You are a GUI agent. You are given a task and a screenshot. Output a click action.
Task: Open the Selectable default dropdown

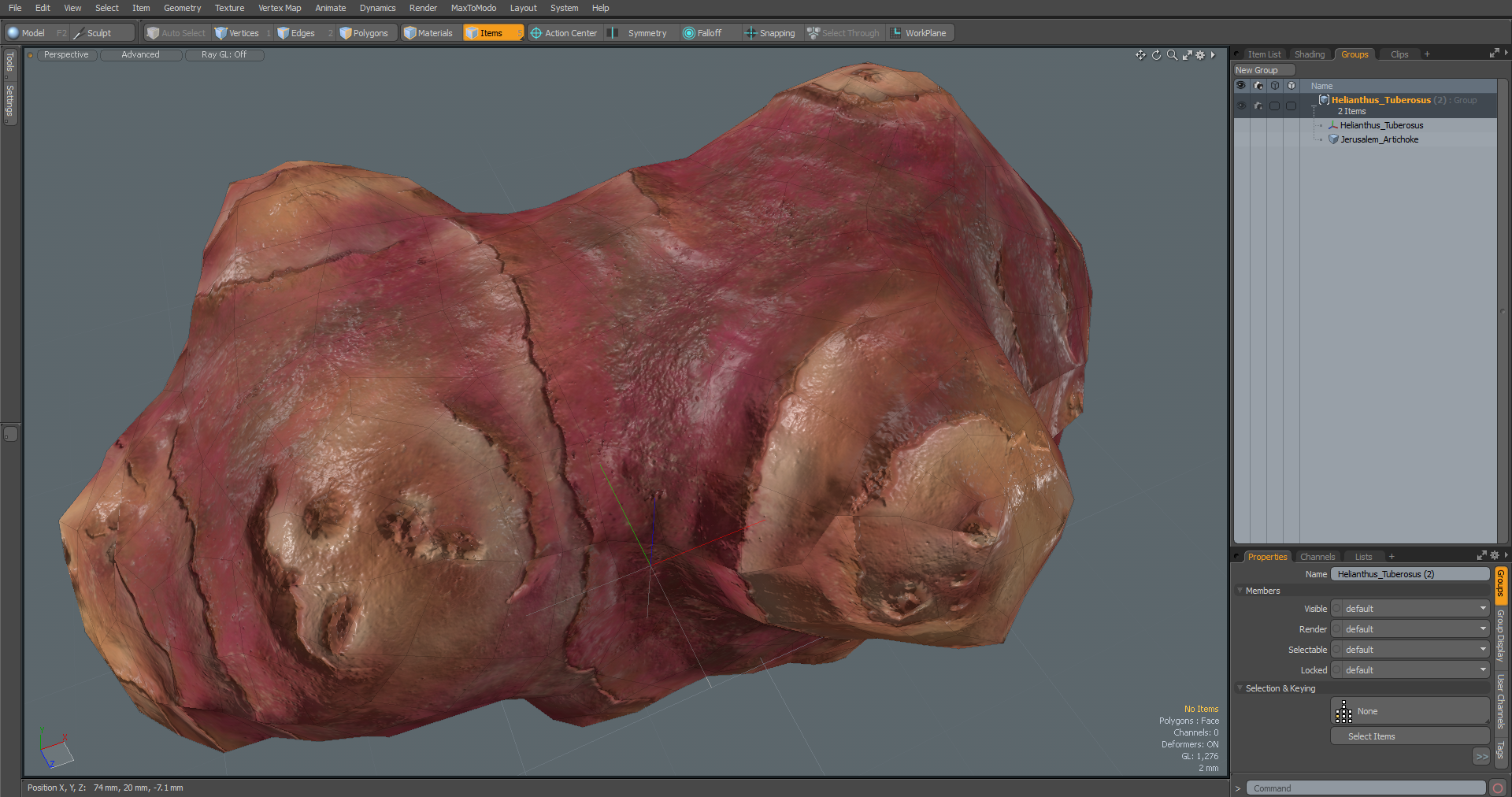pyautogui.click(x=1415, y=650)
